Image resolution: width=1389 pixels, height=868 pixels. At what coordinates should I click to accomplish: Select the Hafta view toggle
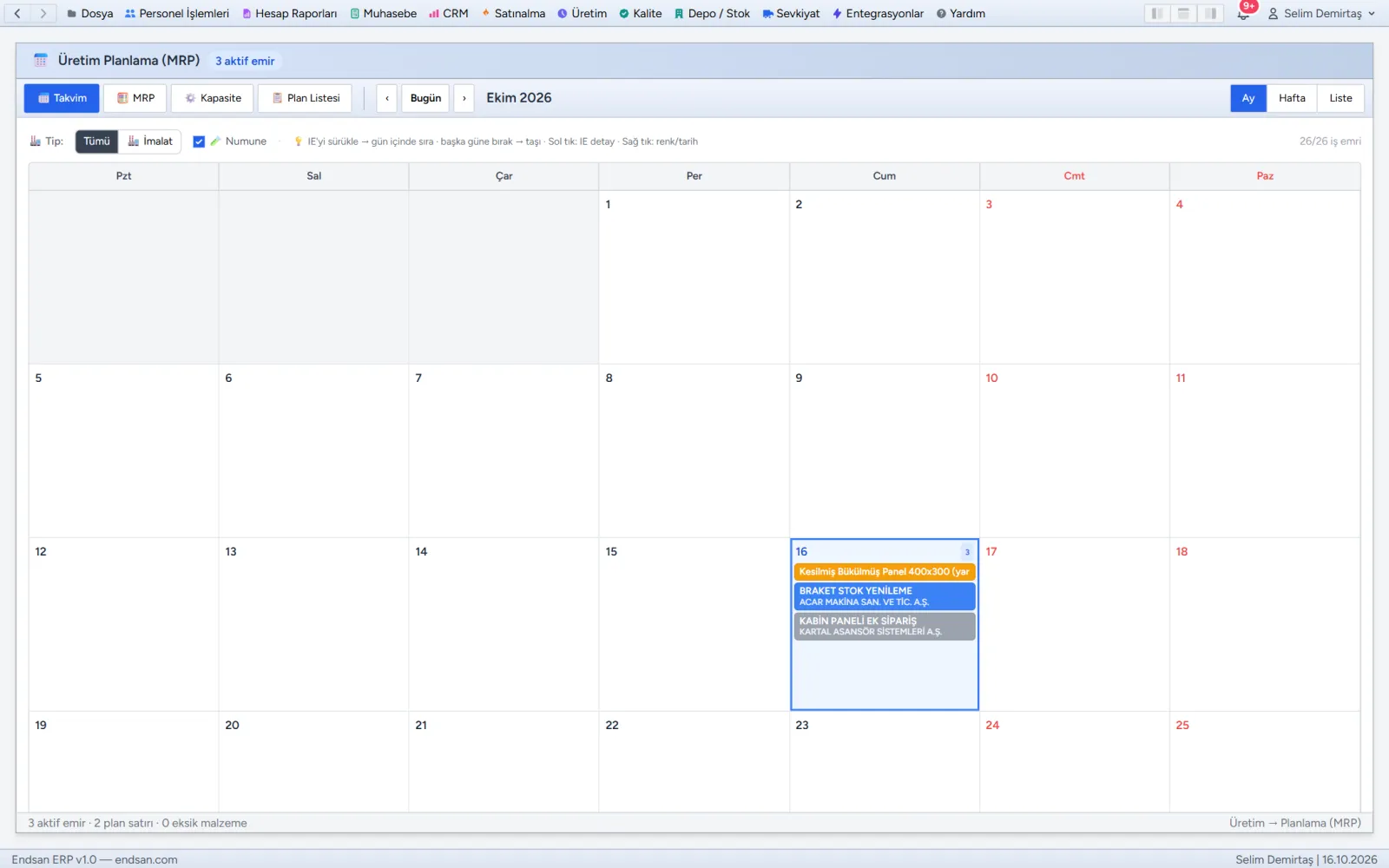pos(1292,98)
